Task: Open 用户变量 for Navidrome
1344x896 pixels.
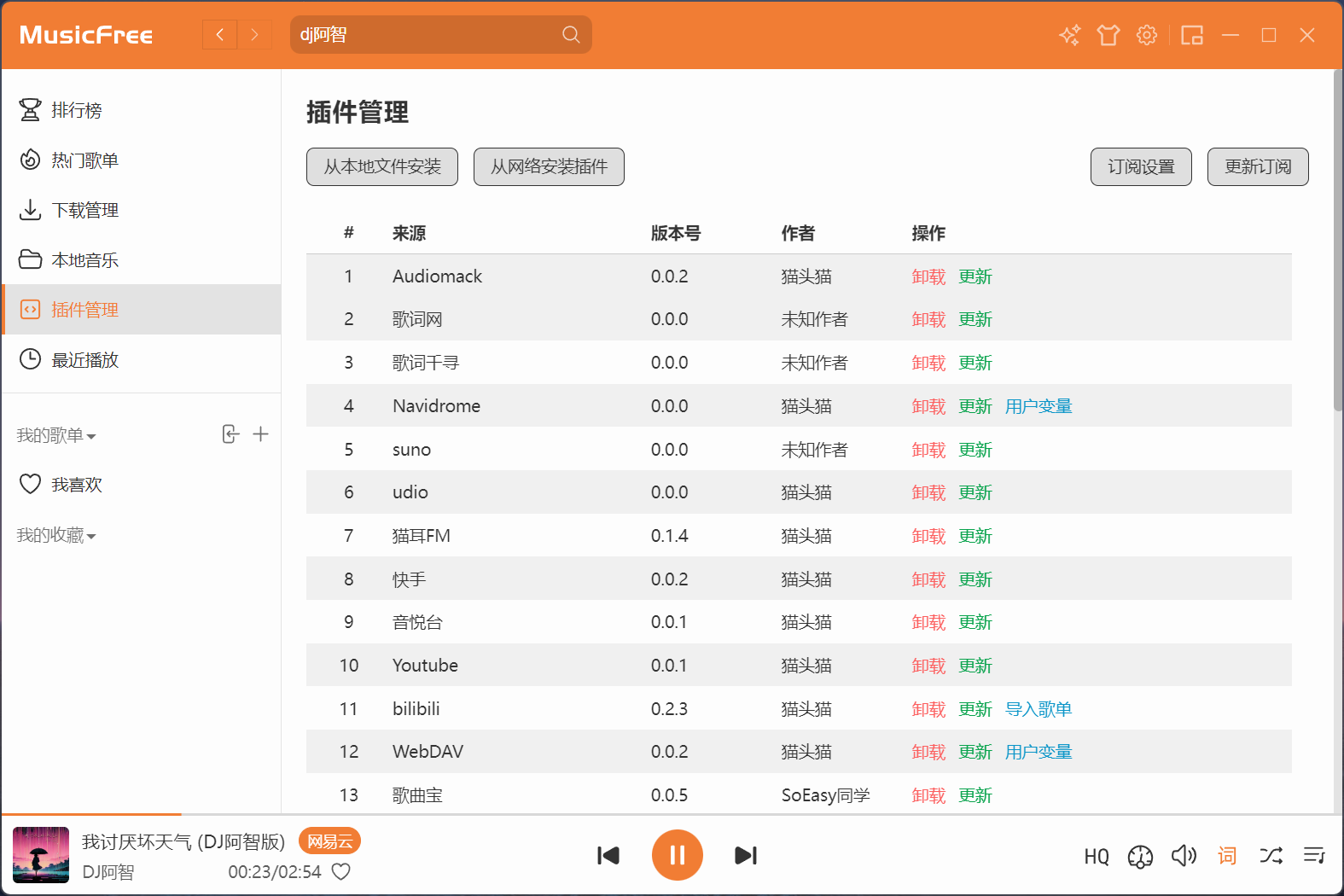Action: (x=1039, y=406)
